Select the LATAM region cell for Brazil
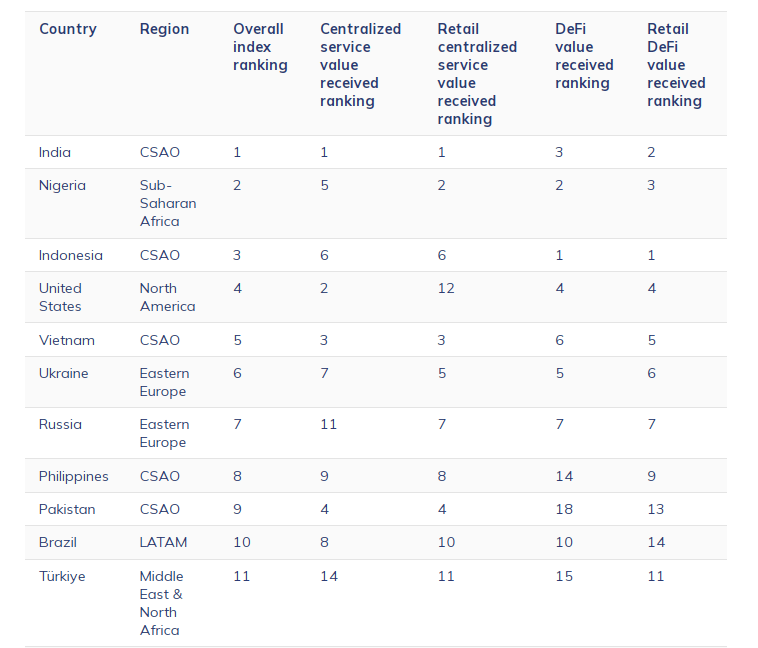This screenshot has width=758, height=648. 163,542
